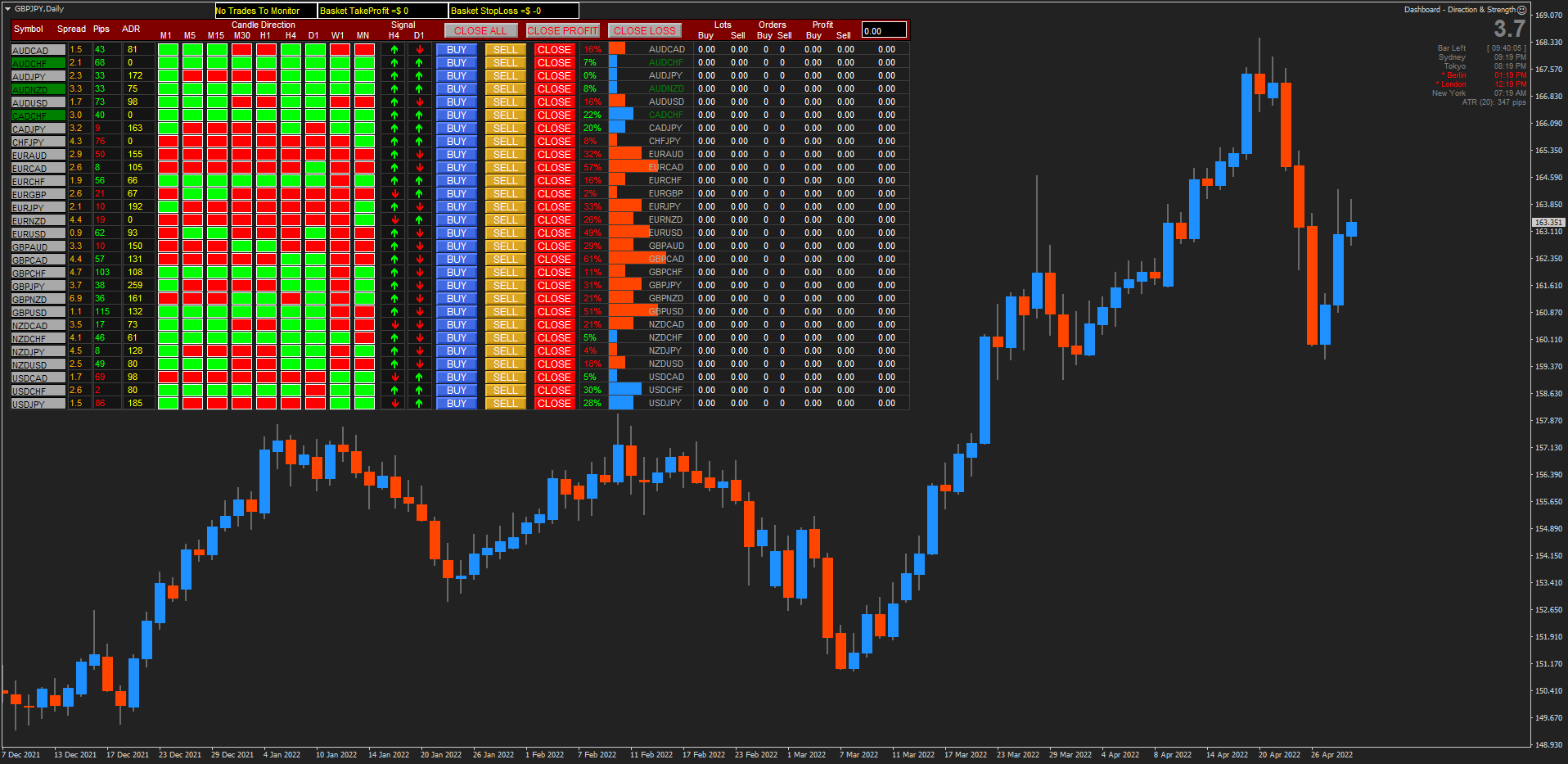
Task: Select the H1 candle direction cell for GBPJPY
Action: click(x=266, y=286)
